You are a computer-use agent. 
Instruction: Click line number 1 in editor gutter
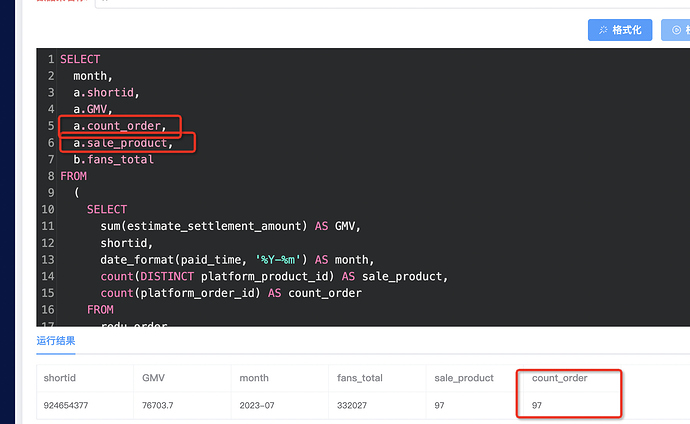pyautogui.click(x=51, y=59)
